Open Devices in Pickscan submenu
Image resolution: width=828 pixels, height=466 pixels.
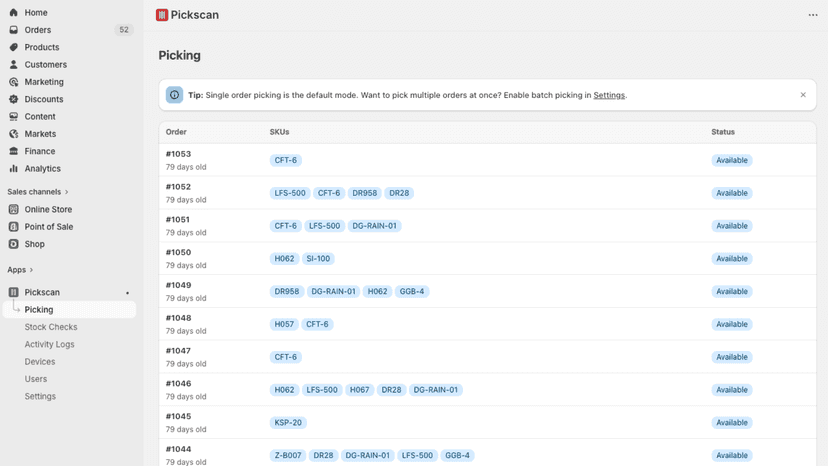tap(40, 362)
